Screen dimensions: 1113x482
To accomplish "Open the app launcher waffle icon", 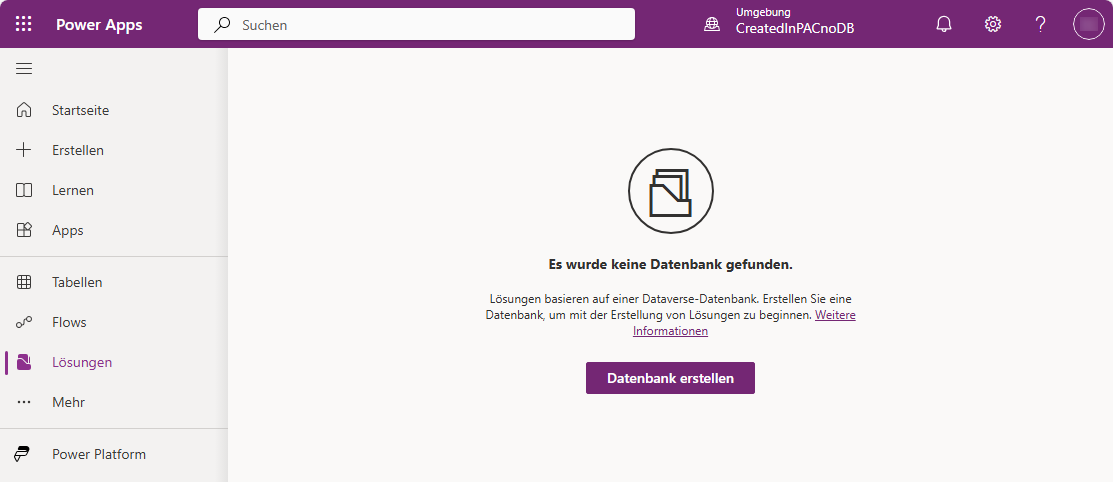I will pyautogui.click(x=23, y=24).
